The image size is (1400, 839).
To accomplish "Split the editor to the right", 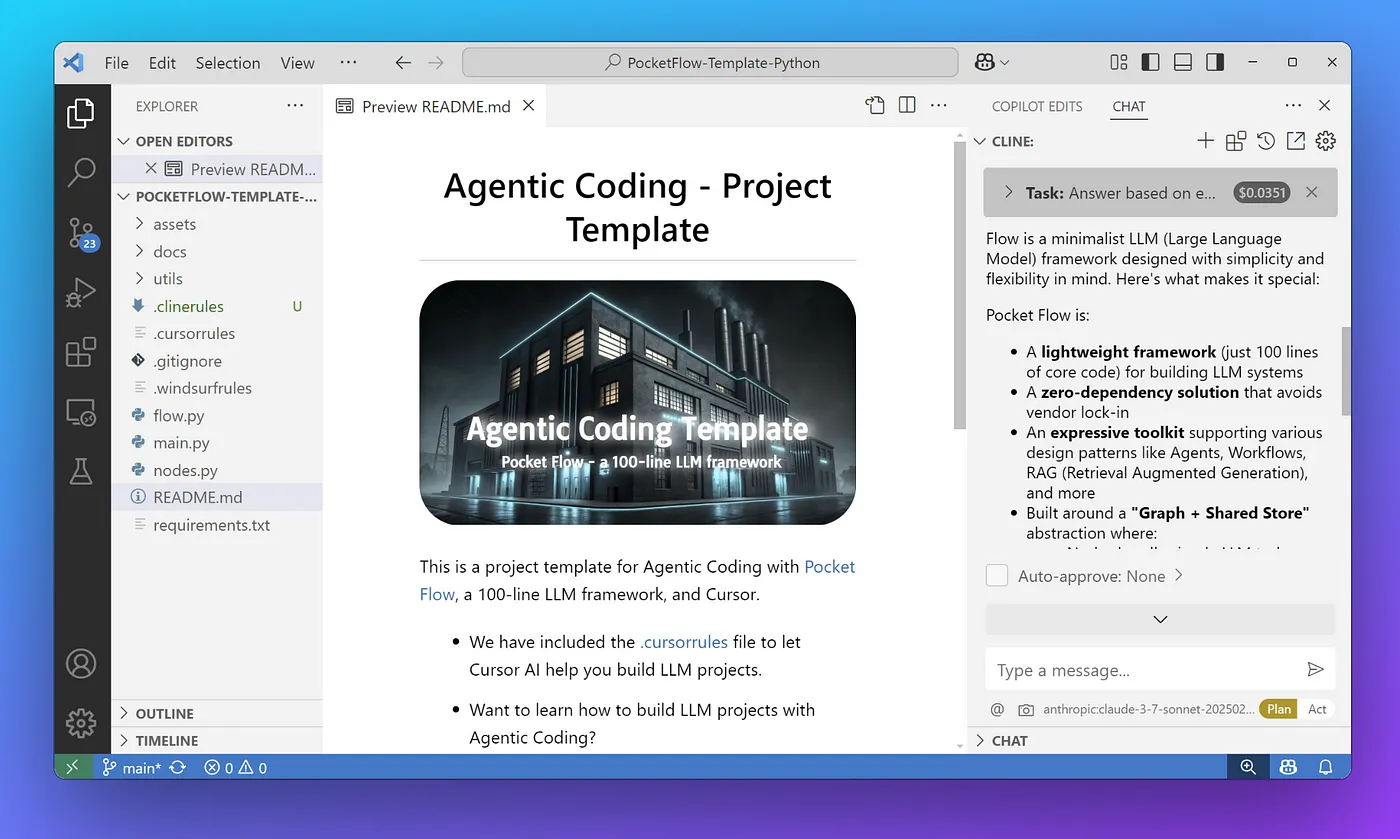I will pyautogui.click(x=907, y=105).
